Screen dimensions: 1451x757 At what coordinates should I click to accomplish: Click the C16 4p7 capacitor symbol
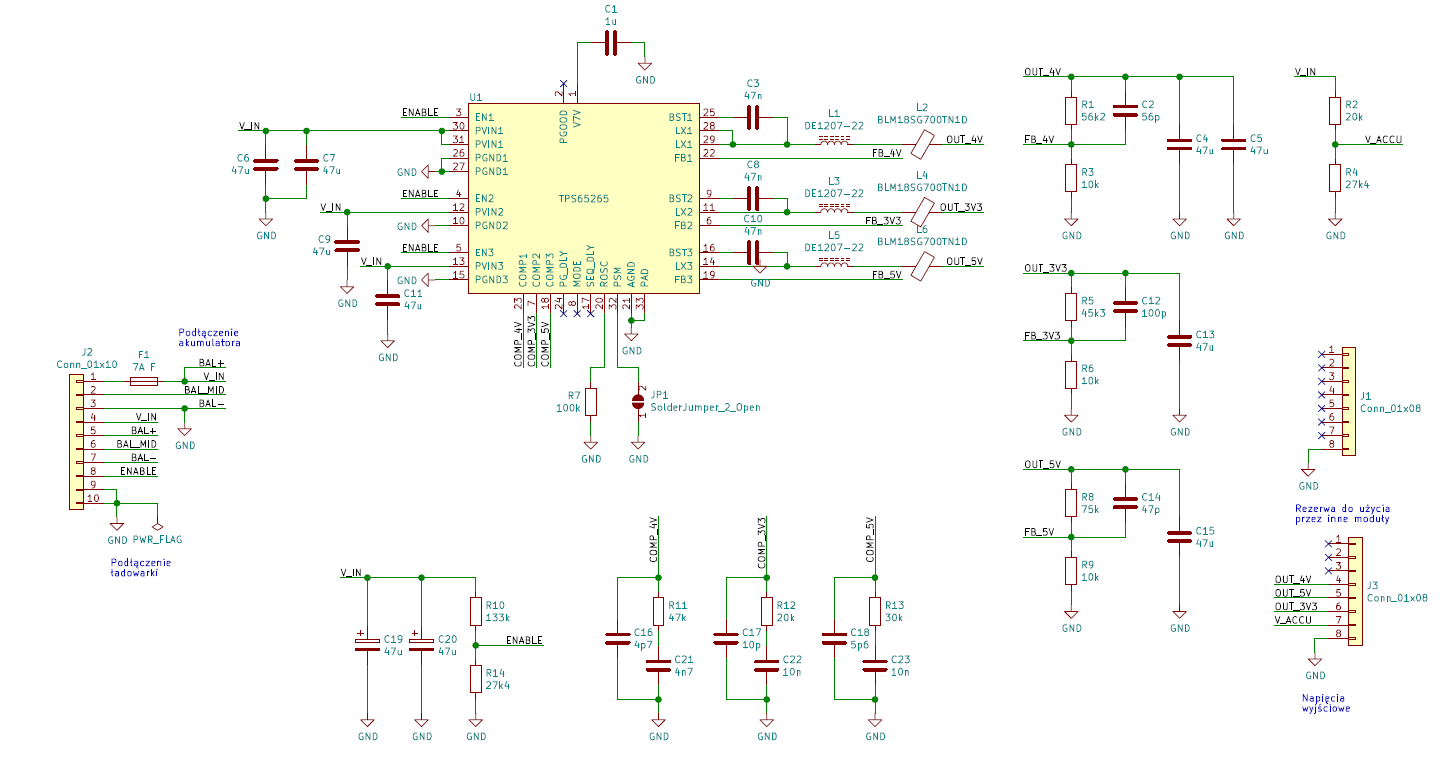point(618,638)
